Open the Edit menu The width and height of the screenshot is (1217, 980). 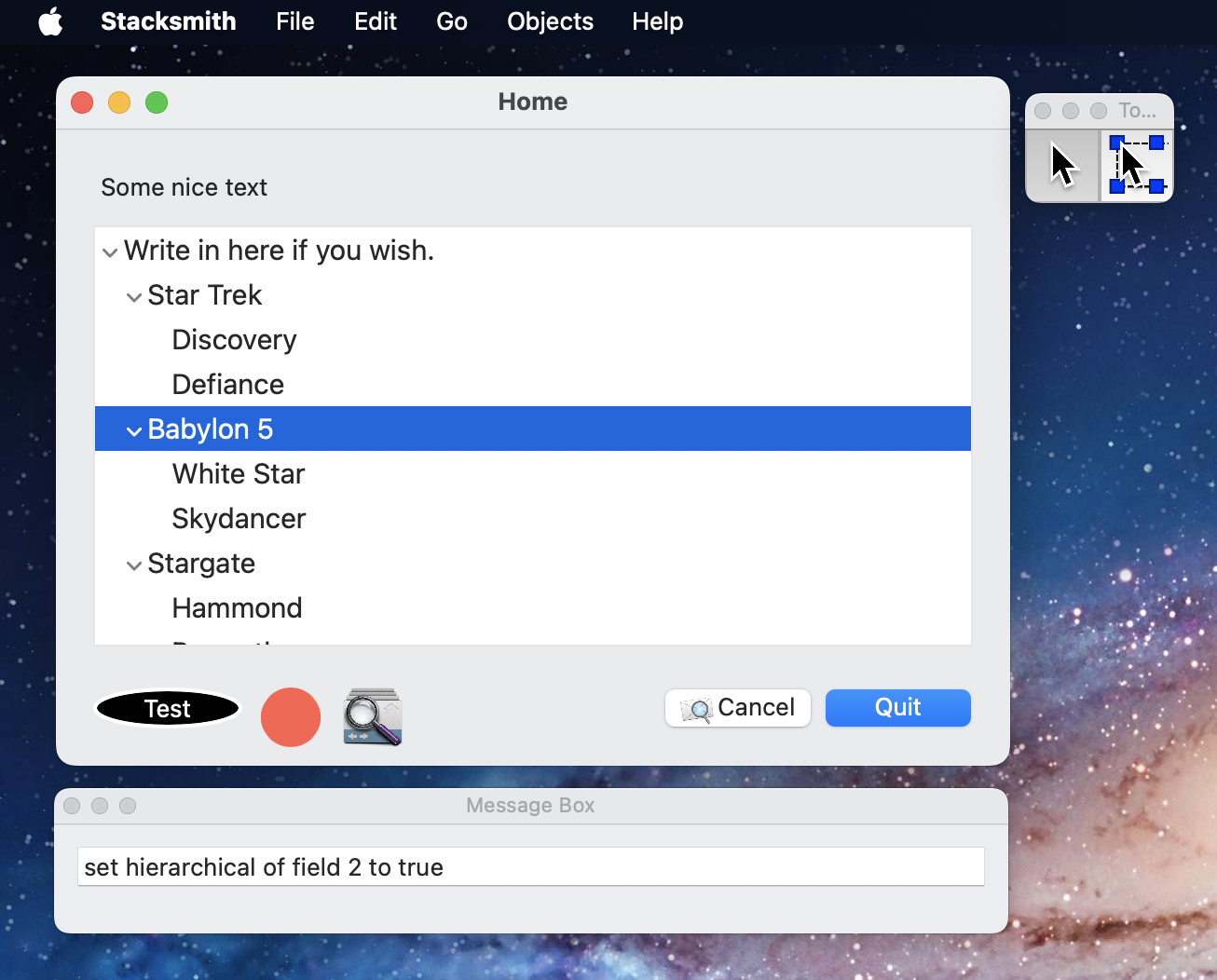point(376,21)
